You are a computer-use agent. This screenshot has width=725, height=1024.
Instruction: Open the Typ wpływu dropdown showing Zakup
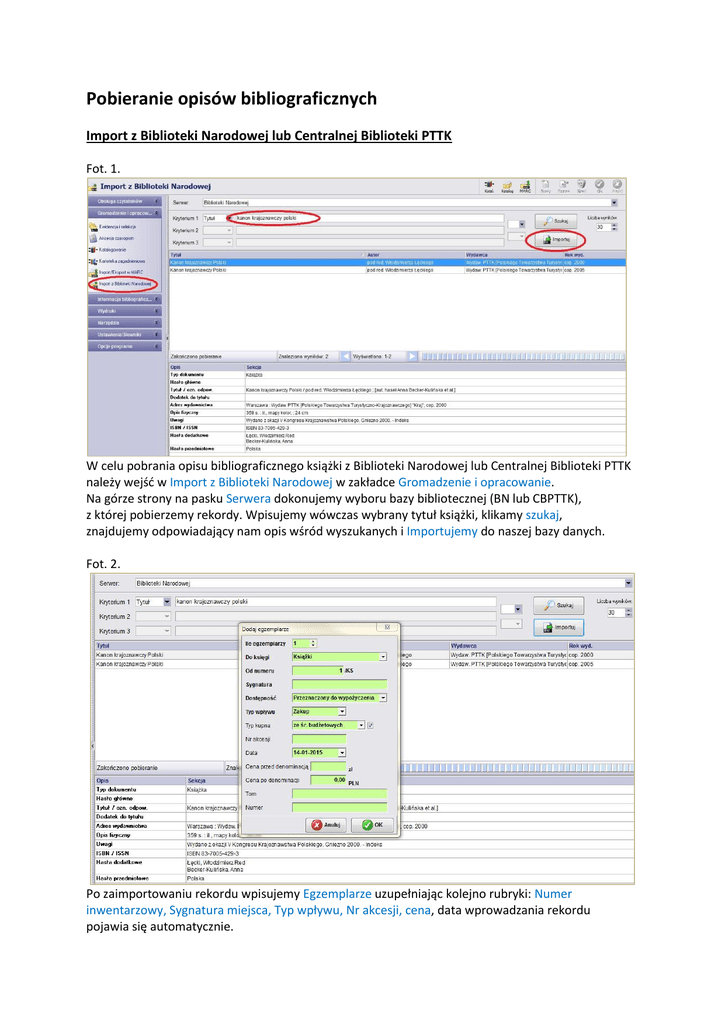pyautogui.click(x=342, y=711)
